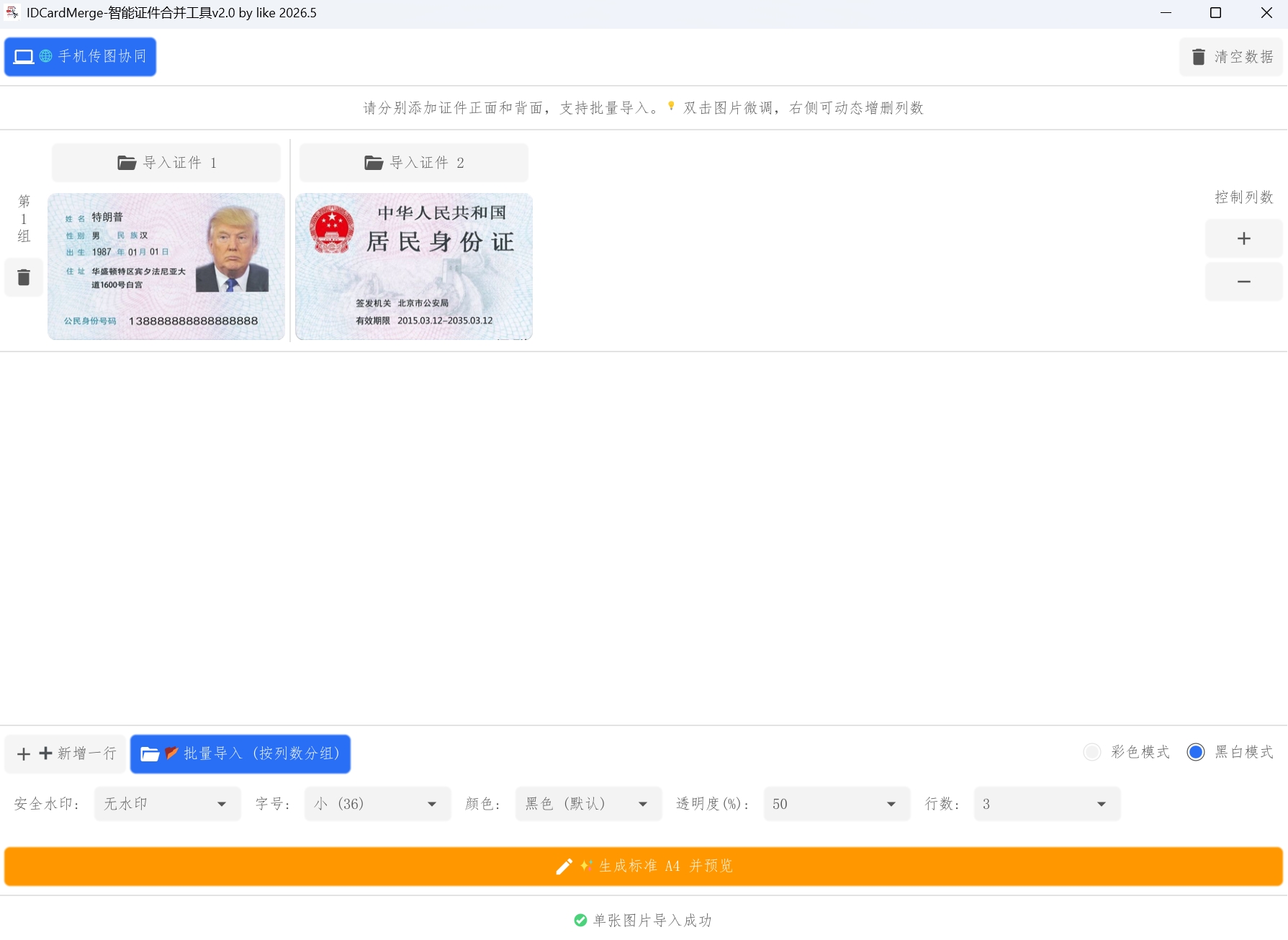
Task: Remove a column with the minus button
Action: (1244, 282)
